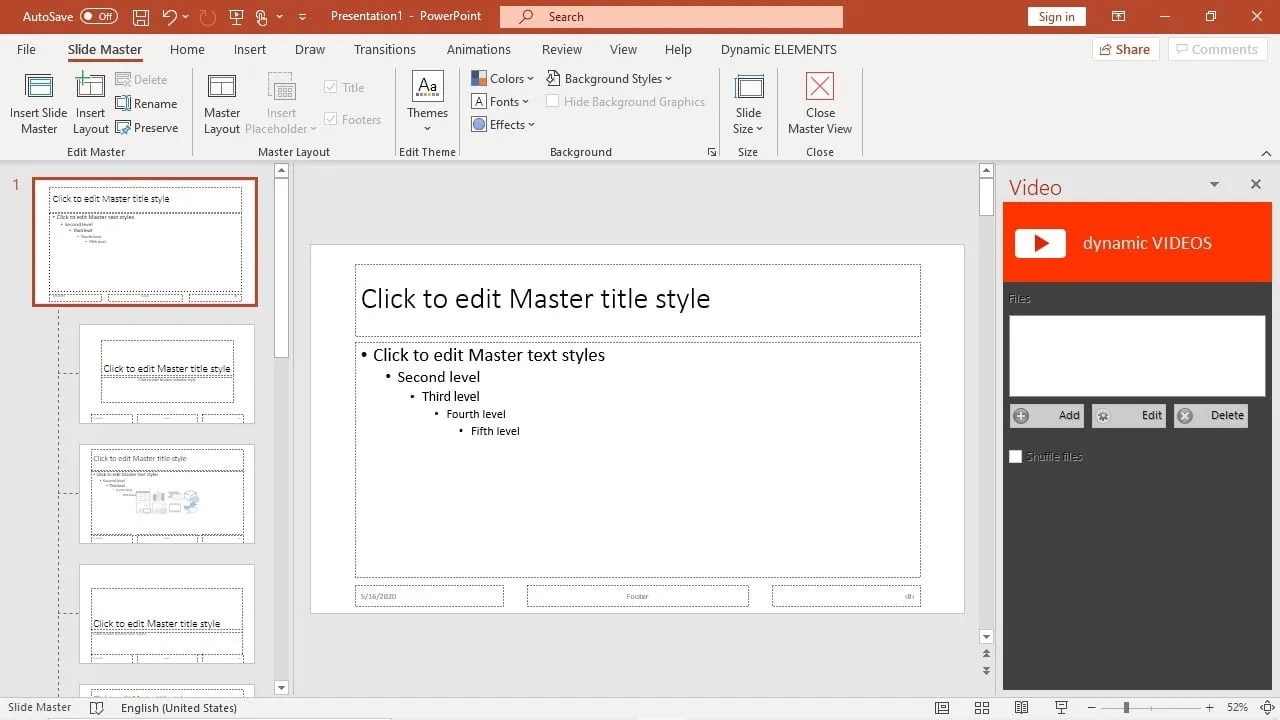Screen dimensions: 1280x720
Task: Click Delete in the Video pane
Action: pos(1211,415)
